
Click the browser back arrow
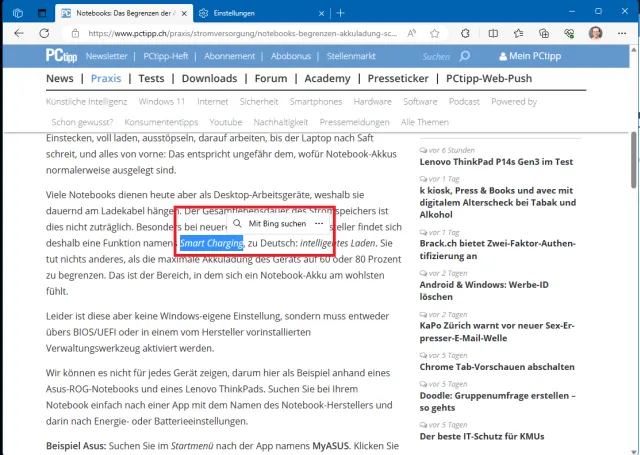tap(17, 33)
